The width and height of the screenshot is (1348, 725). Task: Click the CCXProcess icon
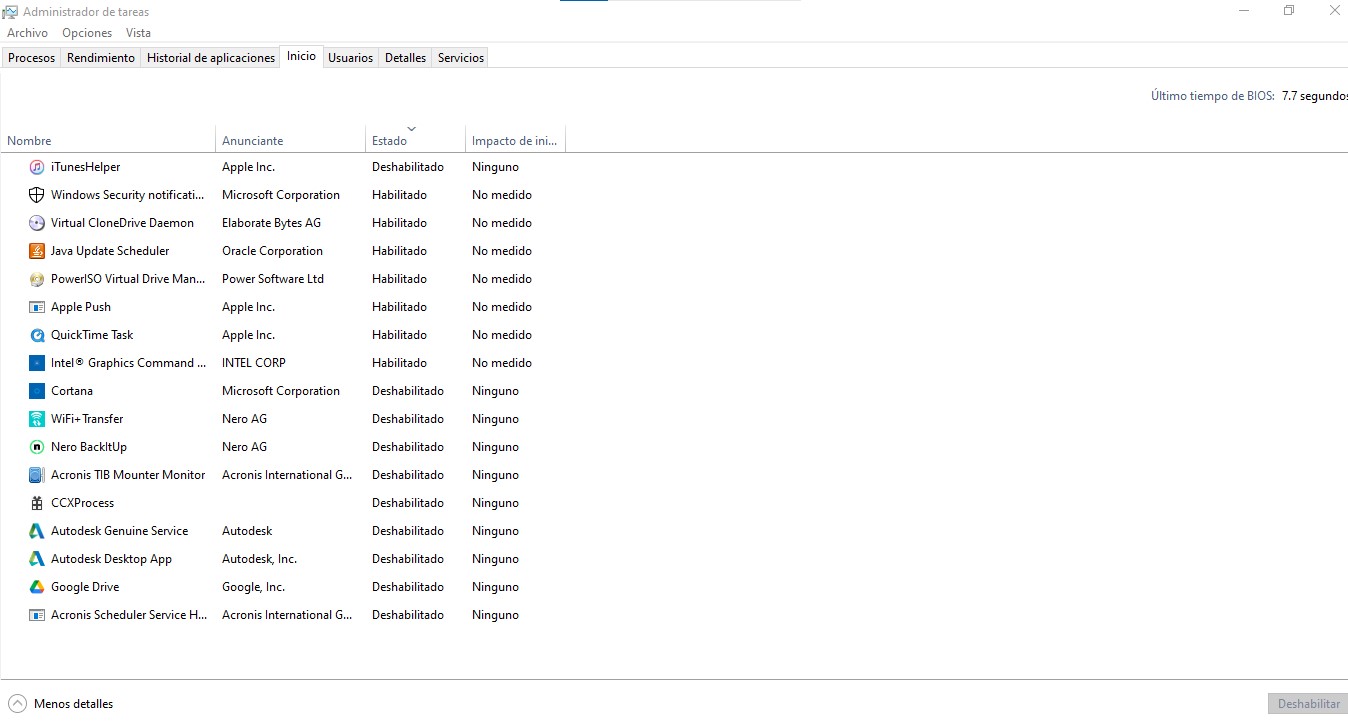[x=37, y=503]
